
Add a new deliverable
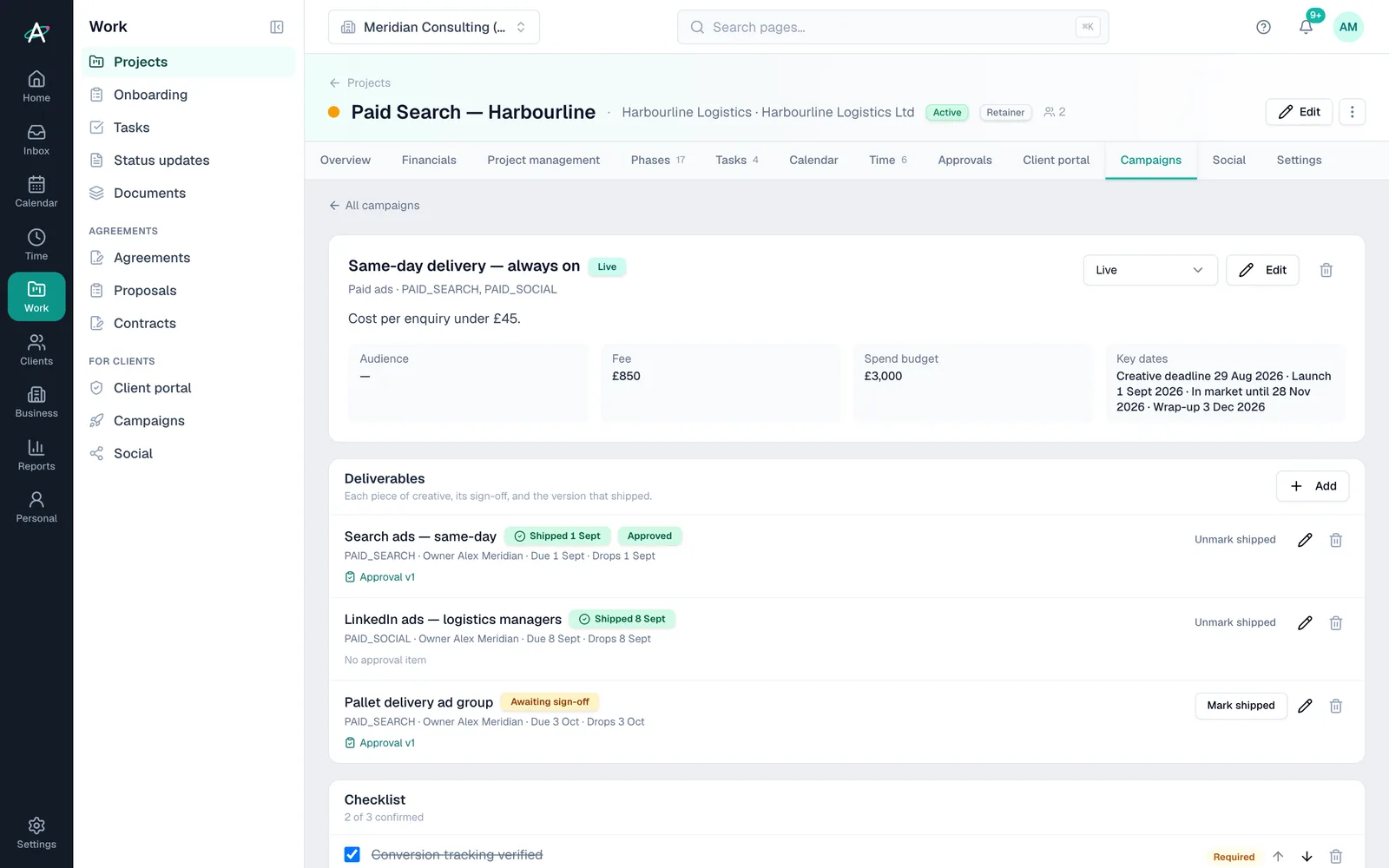(1313, 486)
